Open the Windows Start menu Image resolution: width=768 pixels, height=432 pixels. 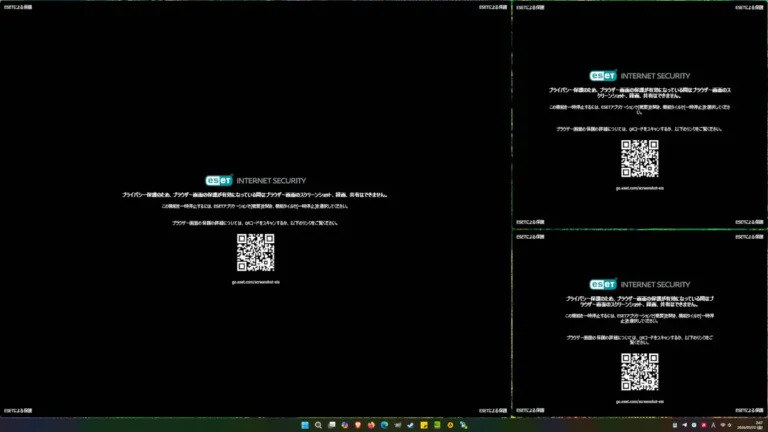[x=305, y=425]
